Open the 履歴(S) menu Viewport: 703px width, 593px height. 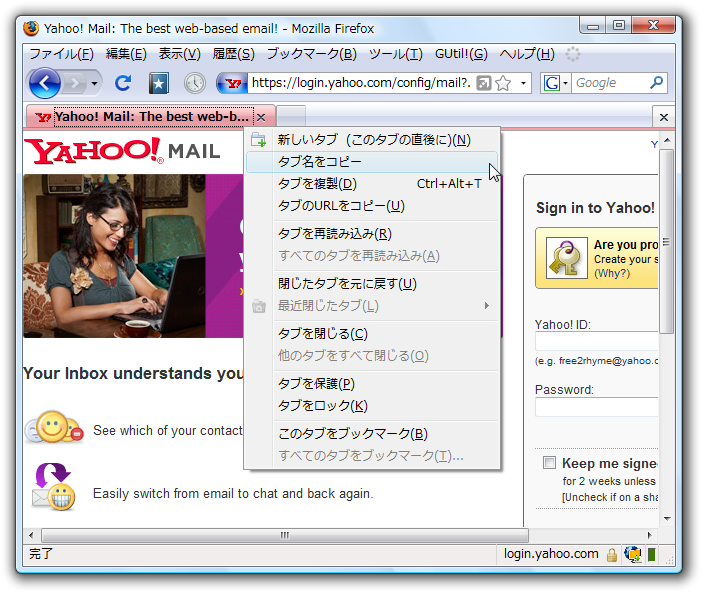(x=234, y=54)
